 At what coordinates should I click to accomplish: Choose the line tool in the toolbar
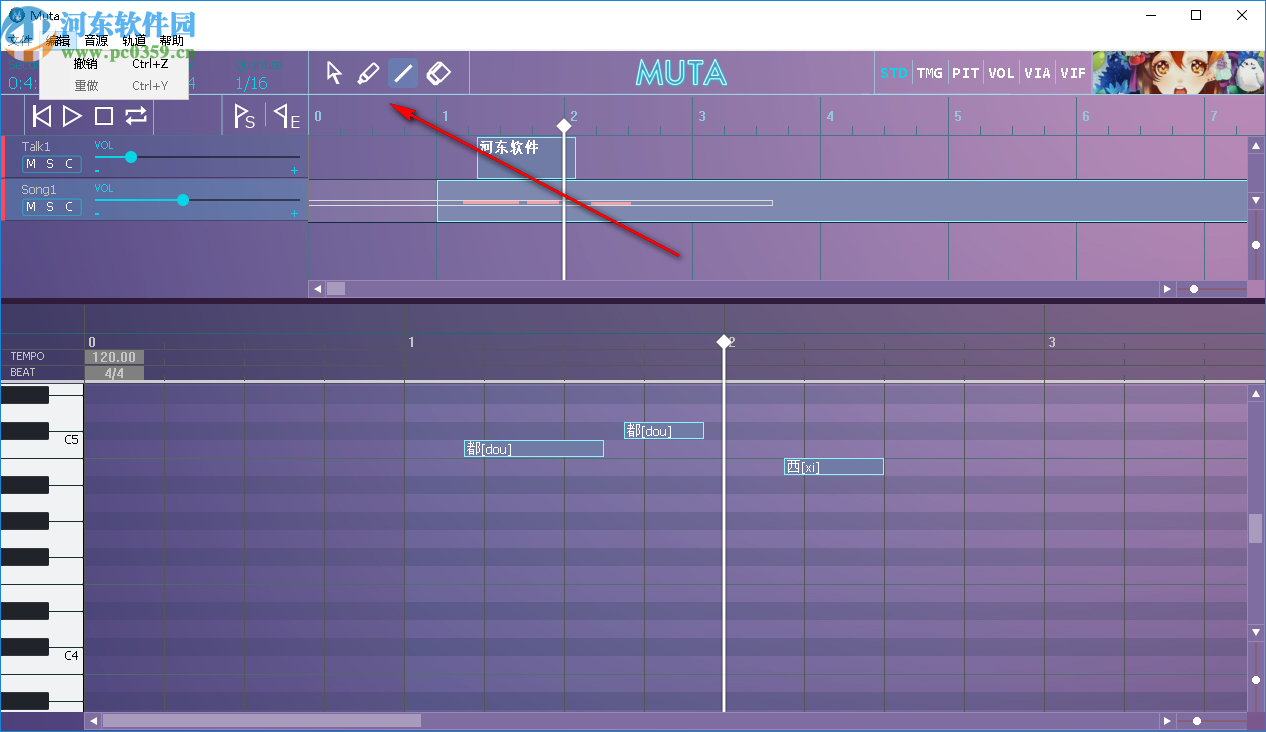403,72
